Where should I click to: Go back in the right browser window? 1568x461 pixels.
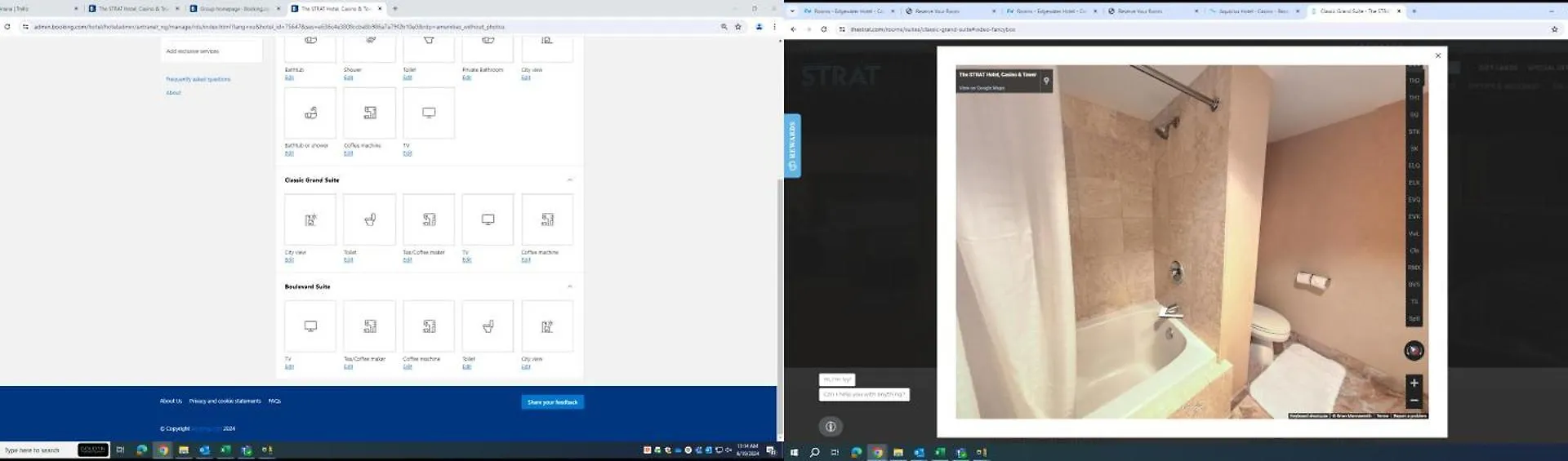pyautogui.click(x=793, y=29)
